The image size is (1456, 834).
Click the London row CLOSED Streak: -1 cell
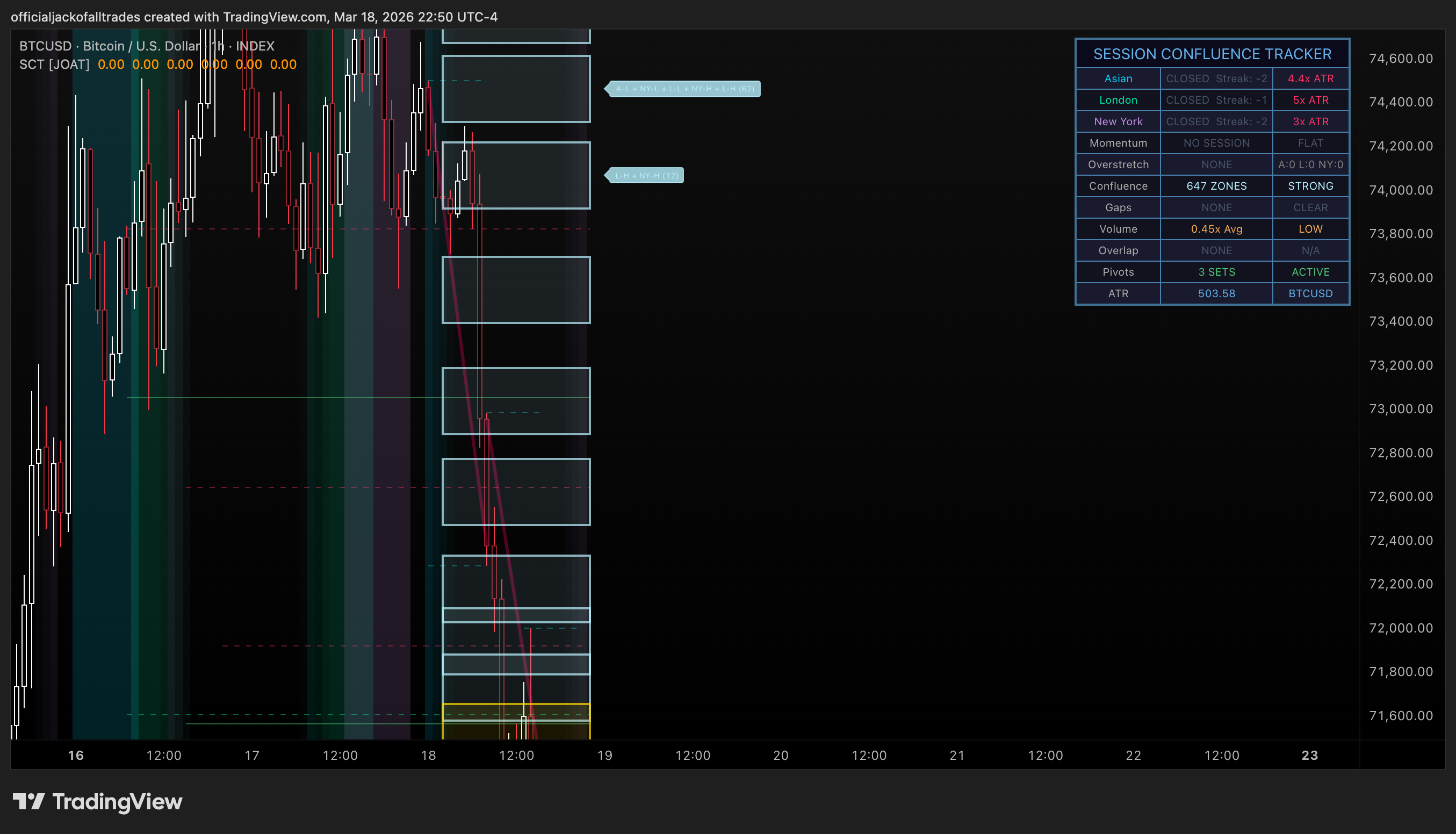[1216, 99]
